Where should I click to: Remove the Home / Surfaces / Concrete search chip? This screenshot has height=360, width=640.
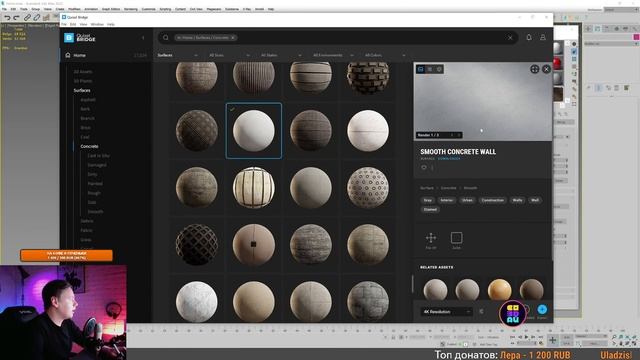(x=233, y=38)
